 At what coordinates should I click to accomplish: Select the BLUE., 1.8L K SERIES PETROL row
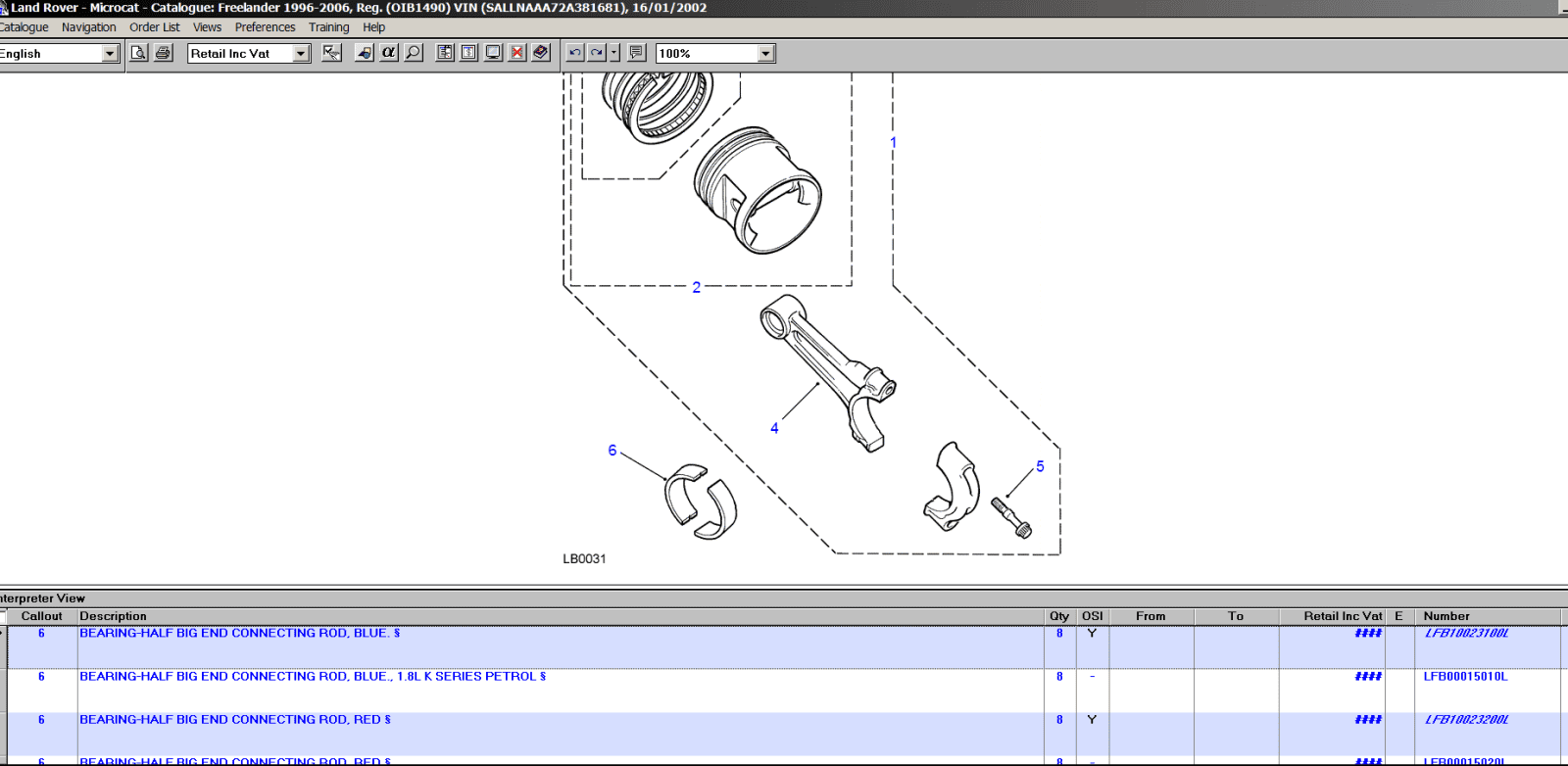click(x=784, y=691)
